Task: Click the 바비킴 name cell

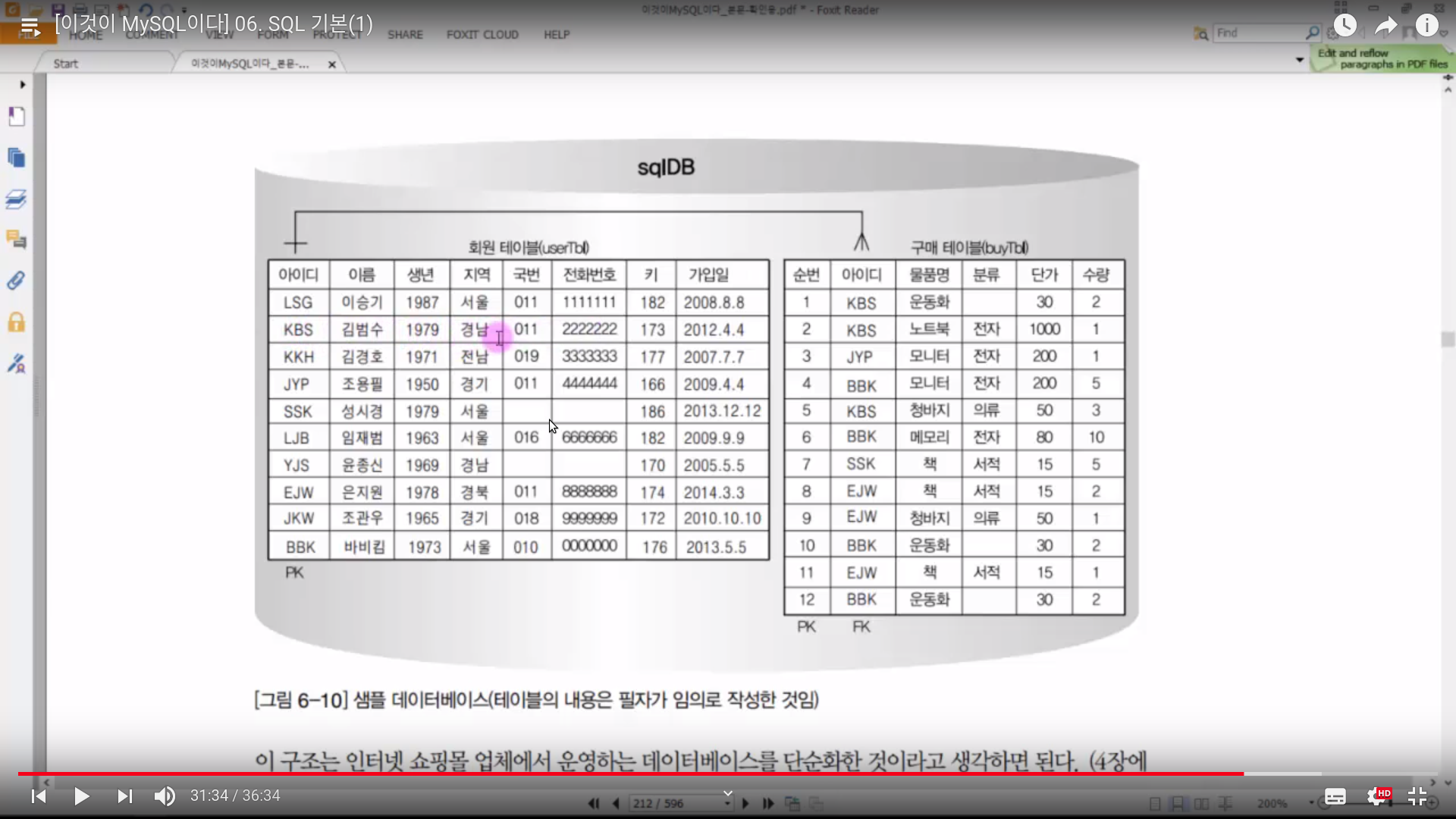Action: pyautogui.click(x=364, y=547)
